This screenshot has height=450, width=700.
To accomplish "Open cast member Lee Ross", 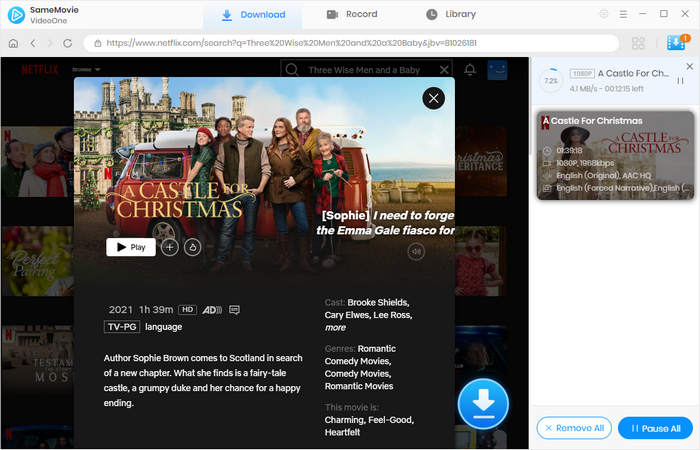I will point(393,315).
